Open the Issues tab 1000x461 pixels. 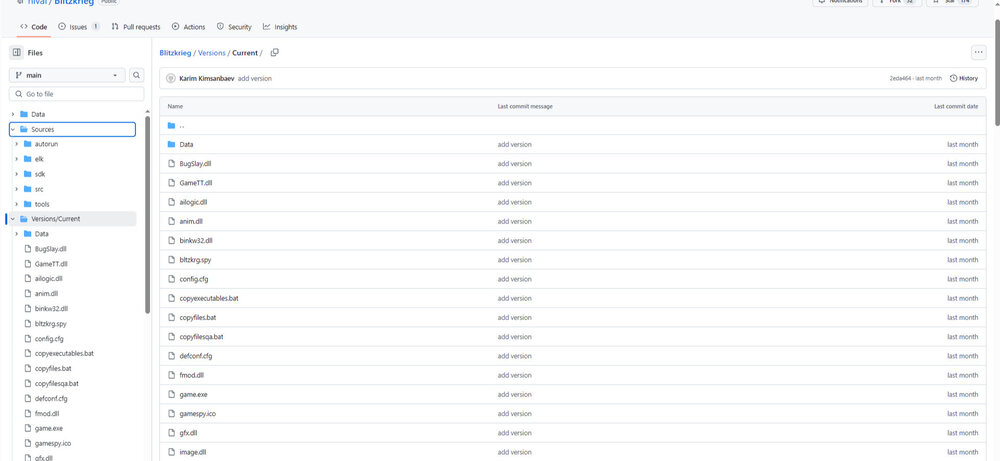pyautogui.click(x=78, y=27)
